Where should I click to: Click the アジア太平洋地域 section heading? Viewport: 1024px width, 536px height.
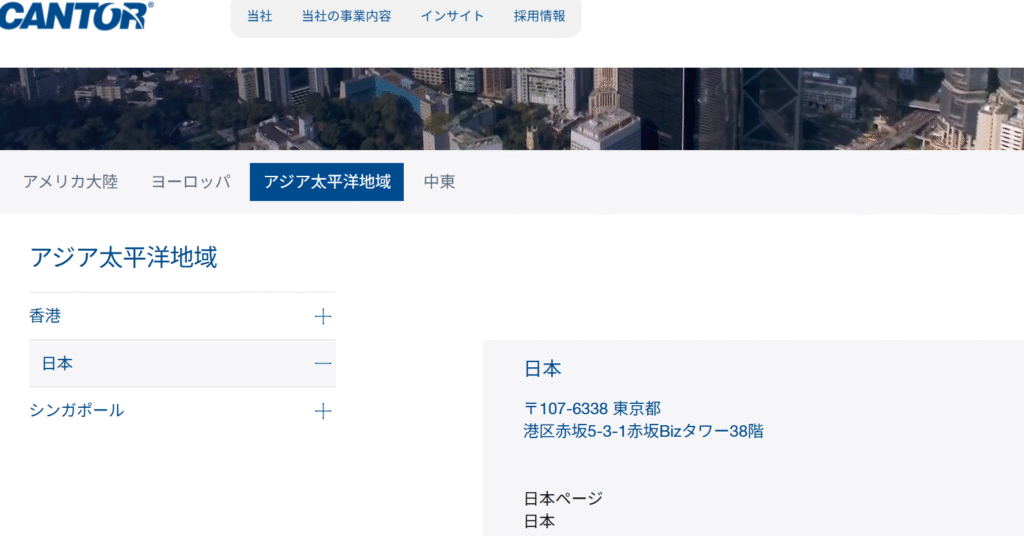pos(123,257)
